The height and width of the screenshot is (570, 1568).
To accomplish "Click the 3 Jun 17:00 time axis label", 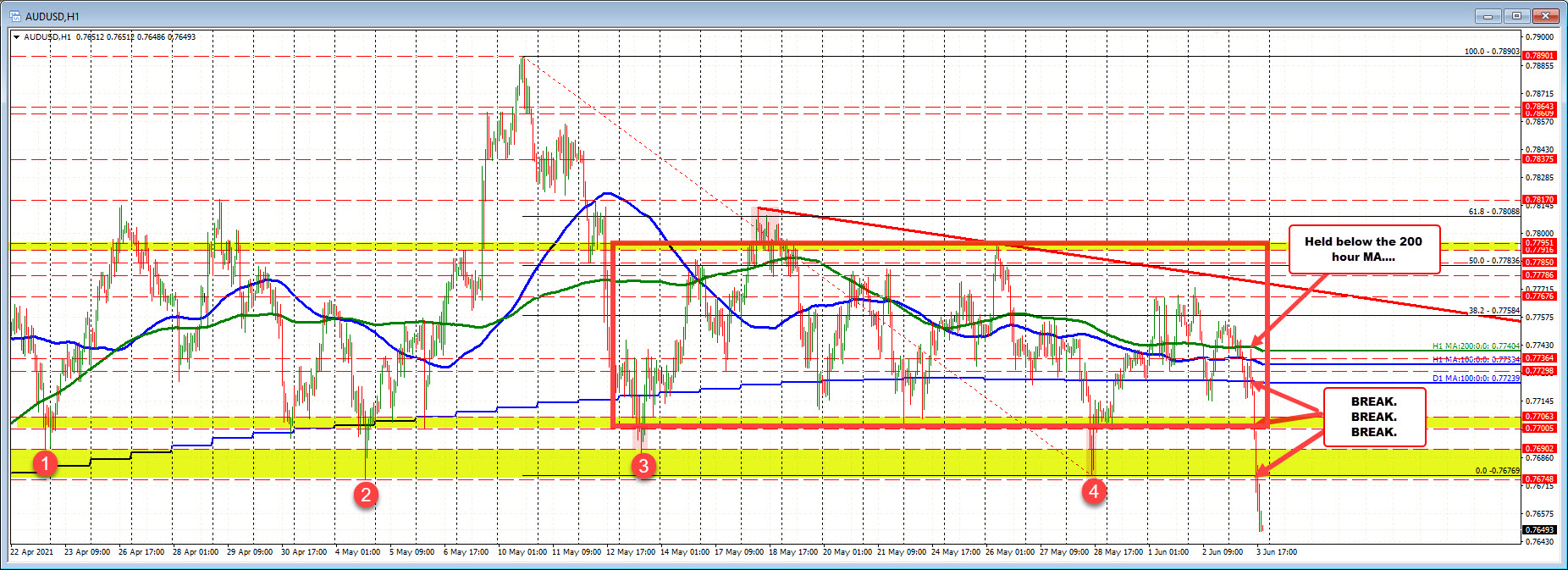I will [1276, 552].
